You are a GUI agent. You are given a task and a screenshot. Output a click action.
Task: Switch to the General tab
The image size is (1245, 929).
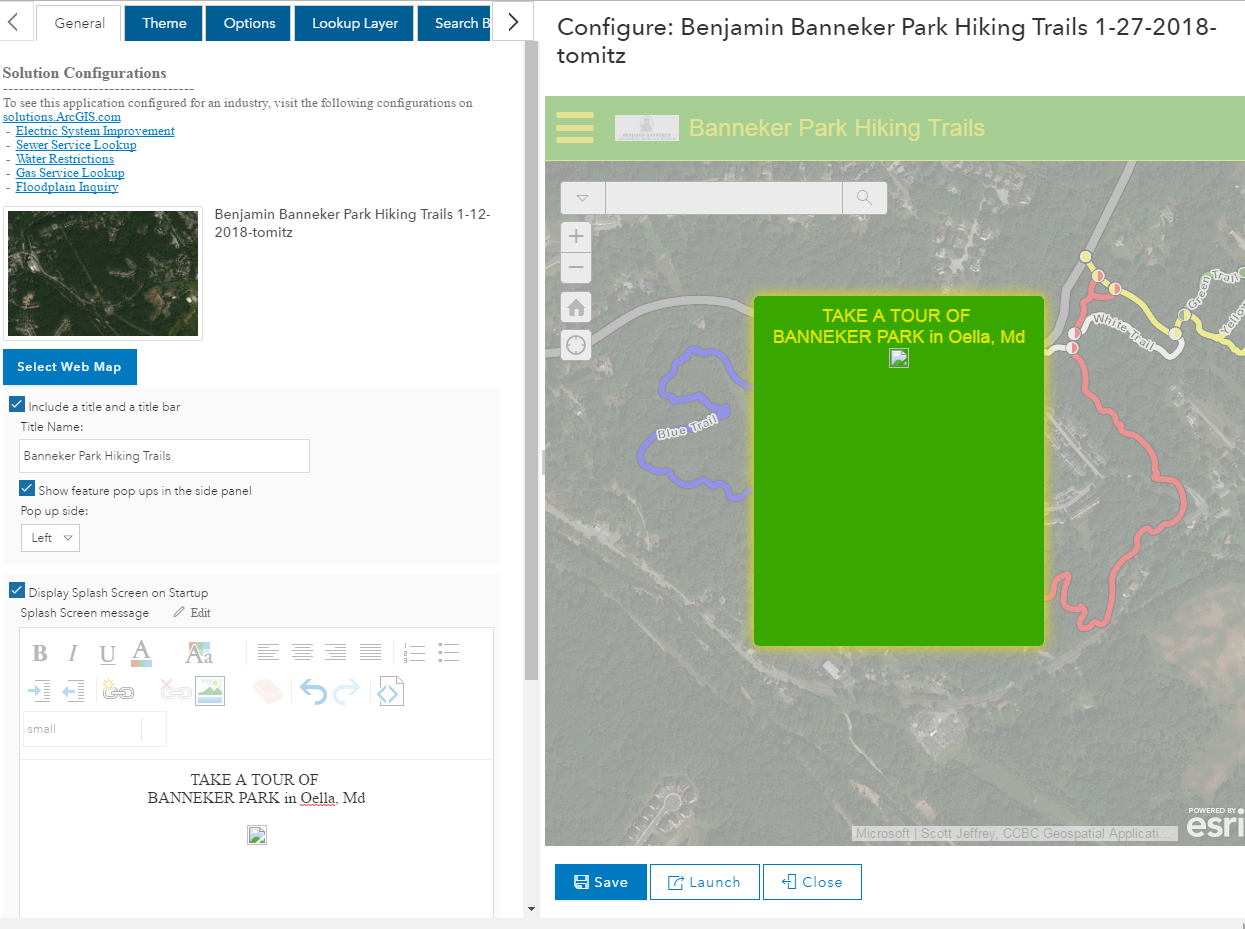tap(79, 23)
